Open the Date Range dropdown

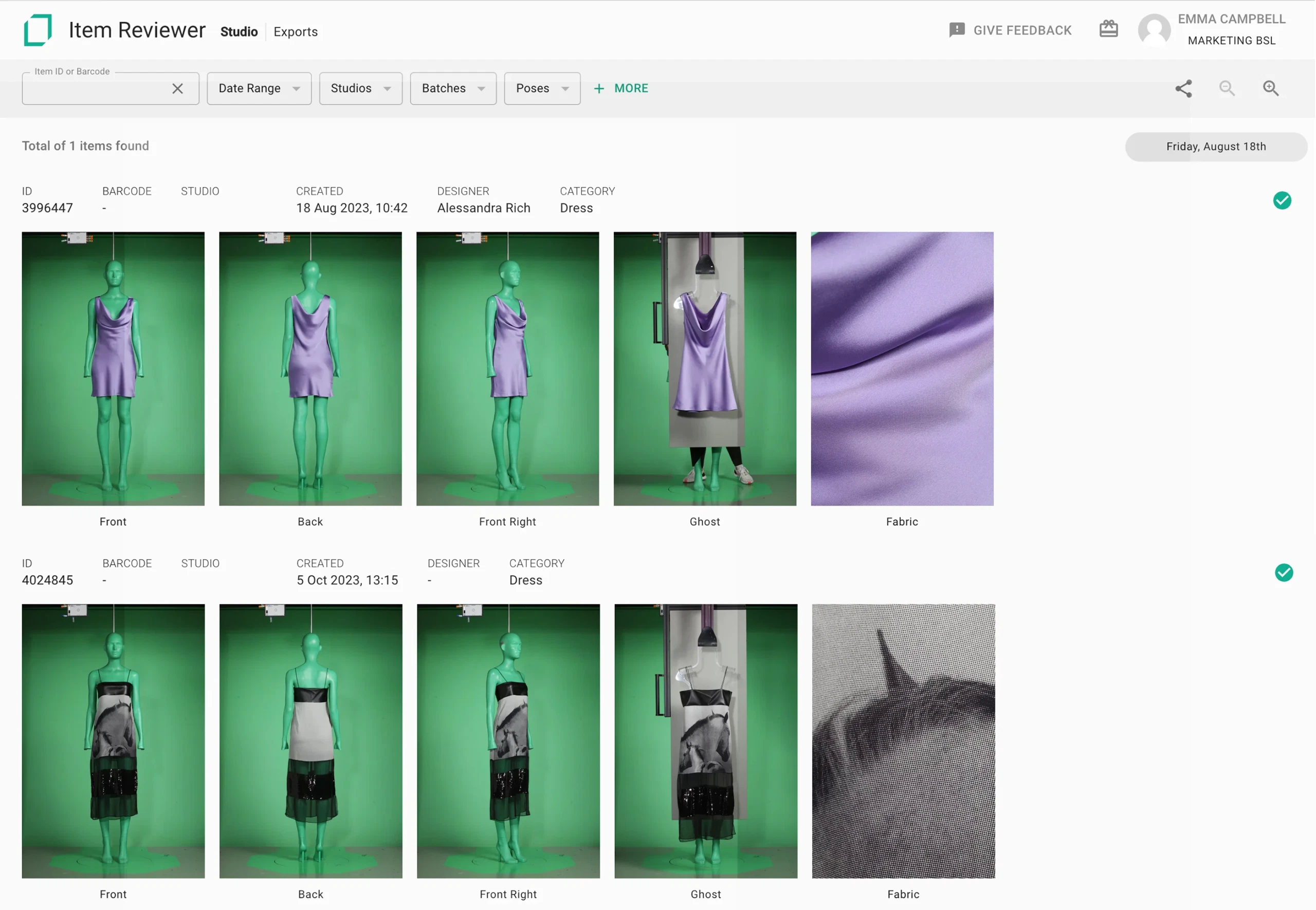259,88
